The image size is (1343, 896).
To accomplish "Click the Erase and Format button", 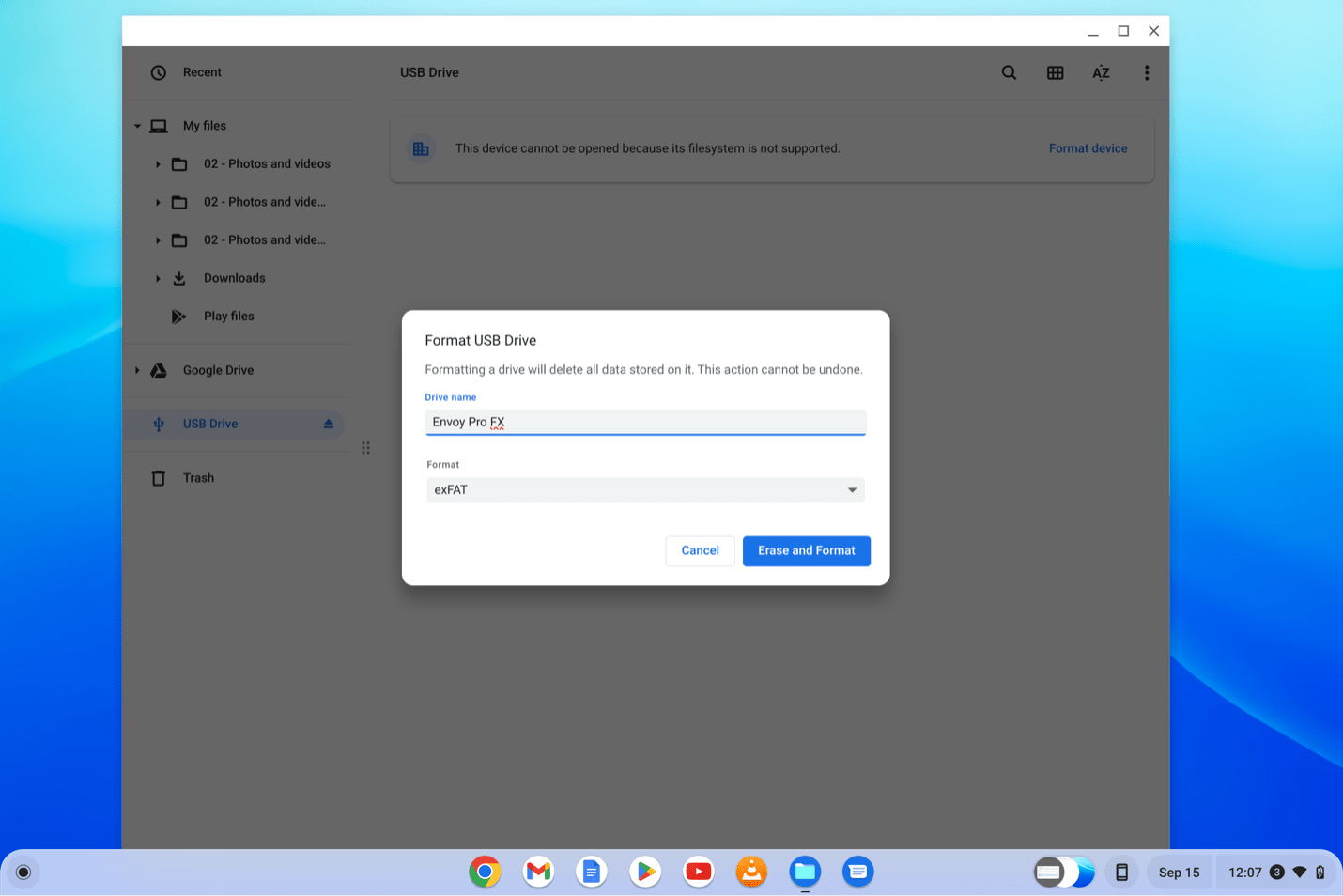I will point(806,551).
